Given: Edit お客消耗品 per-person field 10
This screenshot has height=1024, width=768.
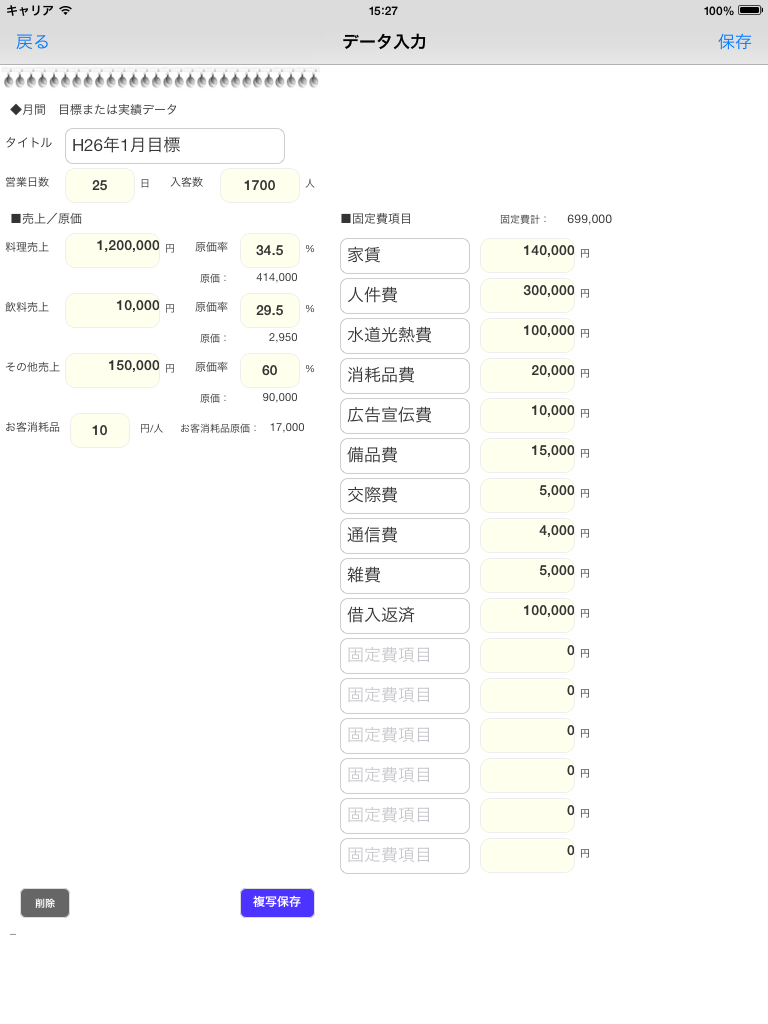Looking at the screenshot, I should tap(100, 430).
